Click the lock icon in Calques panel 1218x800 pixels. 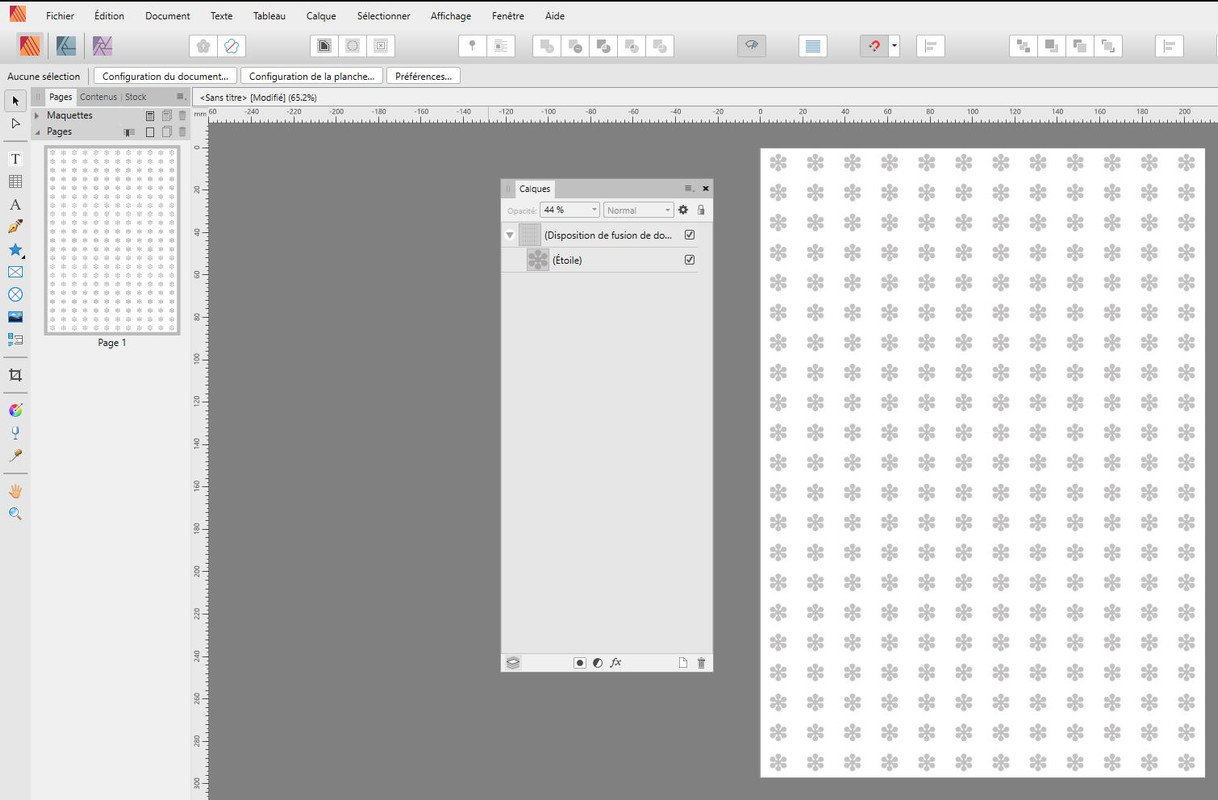[x=701, y=210]
